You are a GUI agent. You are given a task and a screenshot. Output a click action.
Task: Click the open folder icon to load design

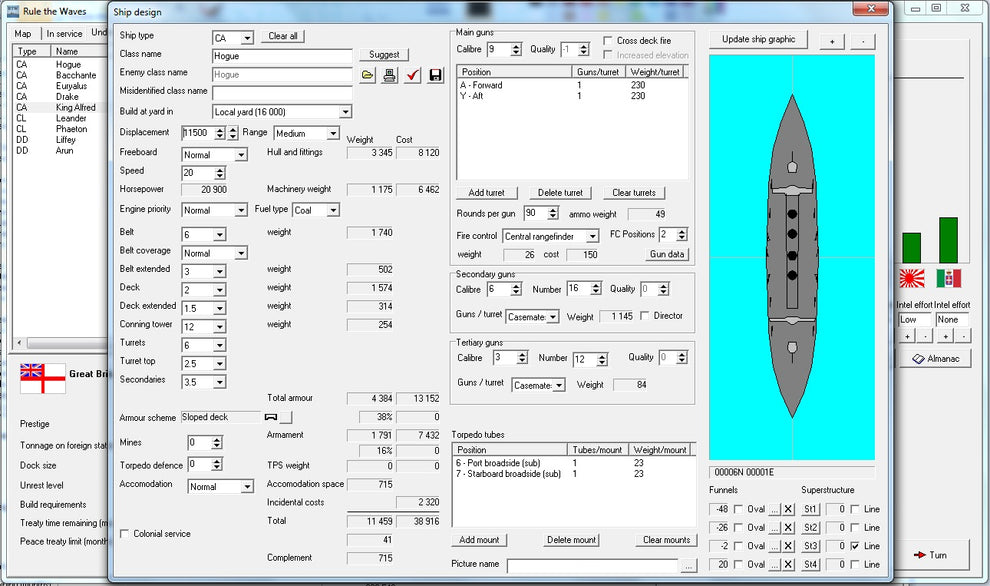(x=368, y=76)
